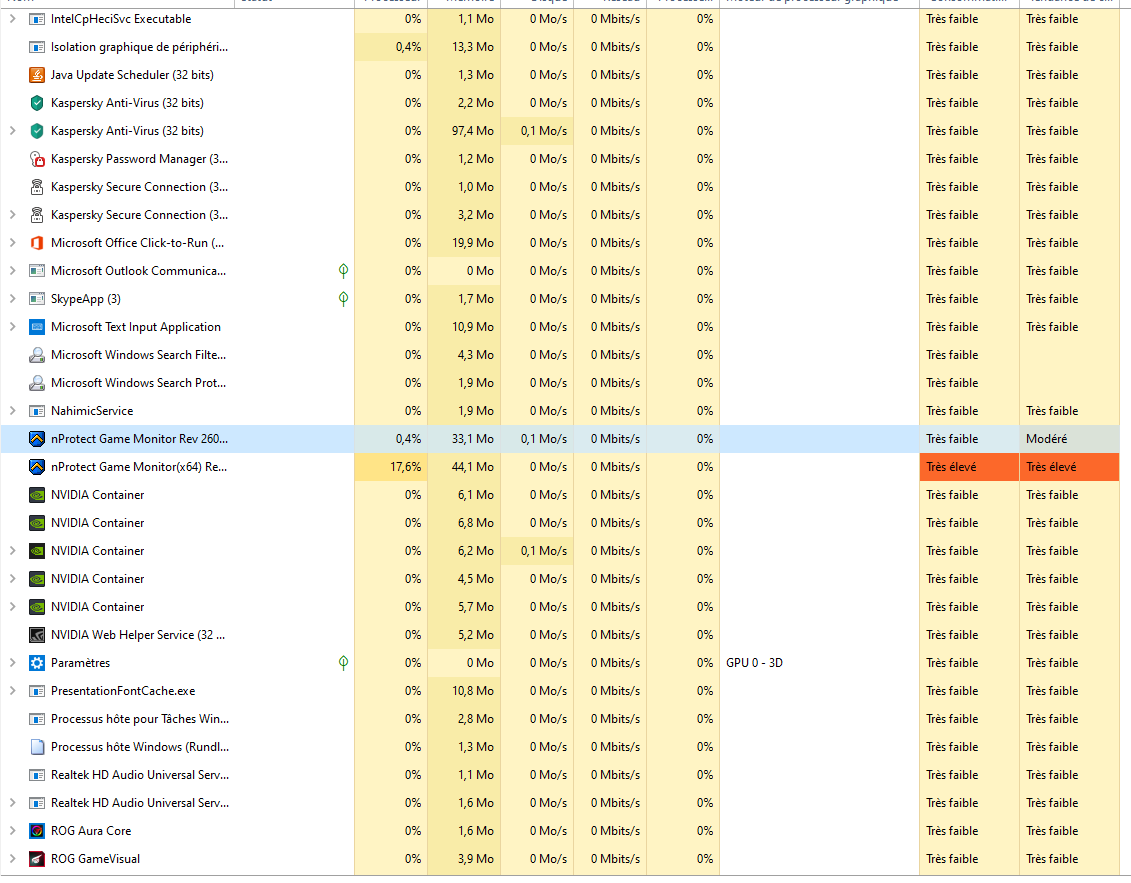Click the Kaspersky Password Manager lock icon

(37, 159)
